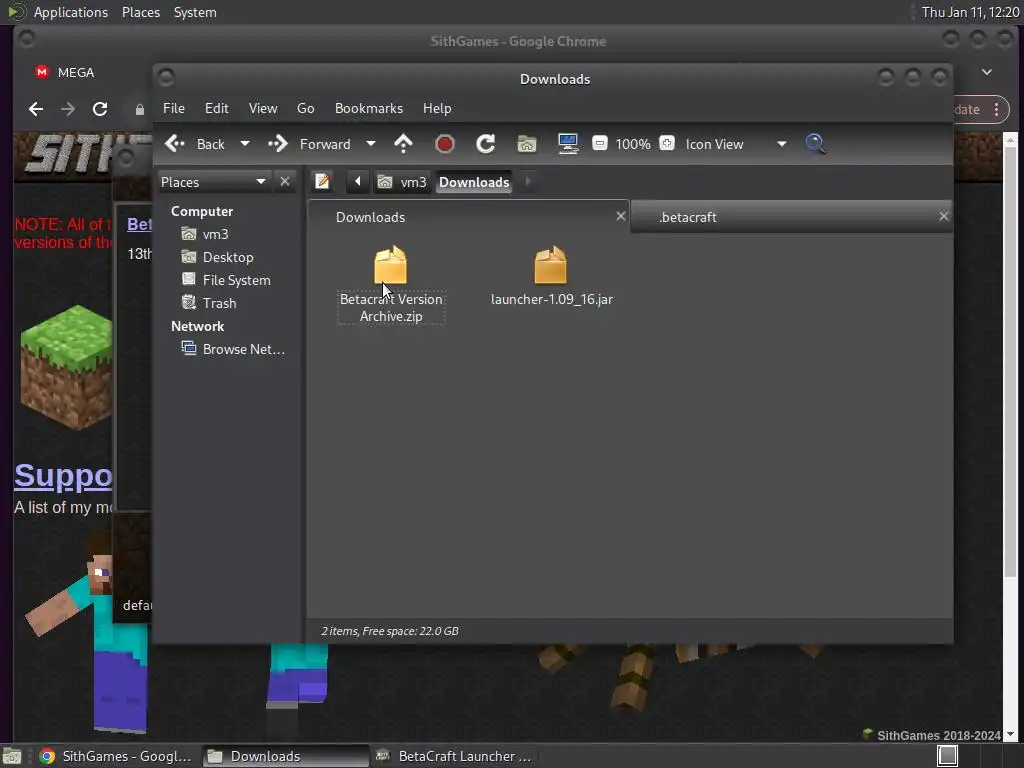Open the View menu
This screenshot has width=1024, height=768.
point(263,108)
